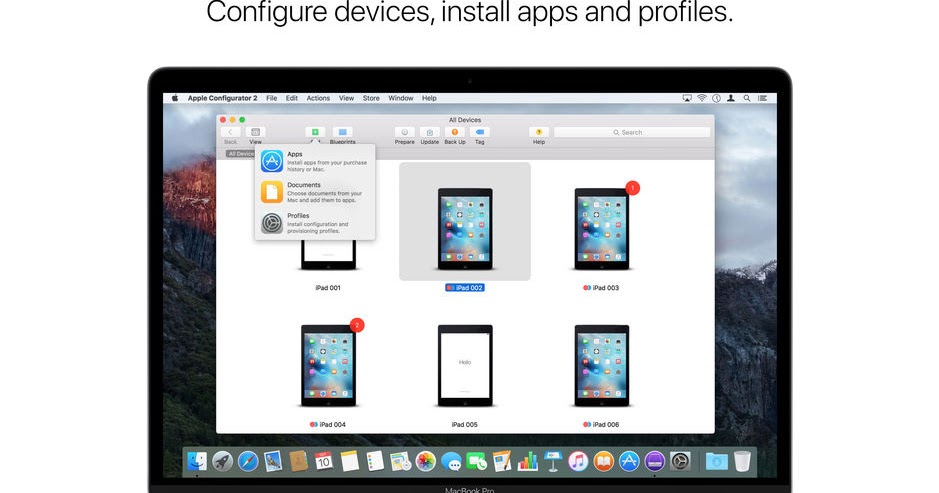
Task: Open the Actions menu
Action: coord(318,98)
